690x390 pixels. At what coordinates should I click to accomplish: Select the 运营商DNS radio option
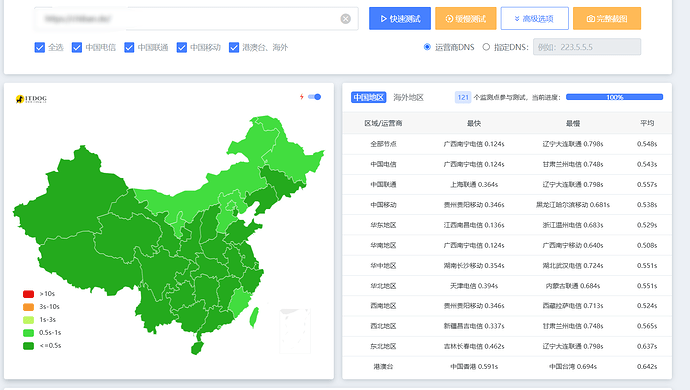click(427, 47)
